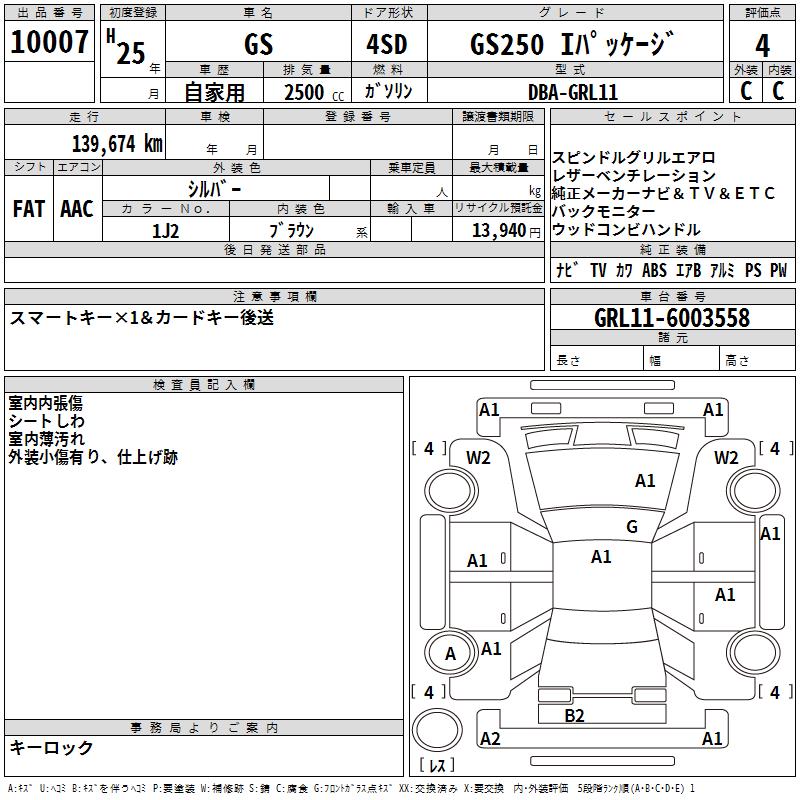This screenshot has height=800, width=800.
Task: Click the 注意事項欄 section header
Action: [x=274, y=296]
